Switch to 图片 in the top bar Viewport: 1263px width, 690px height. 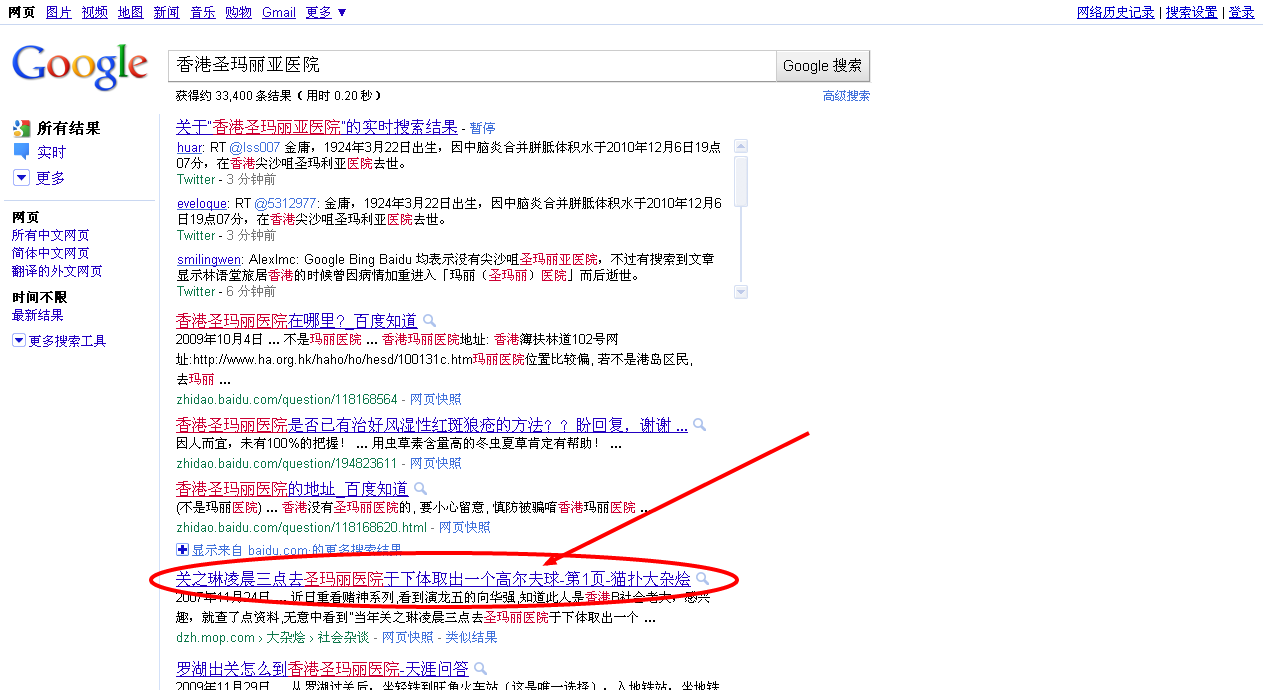point(59,12)
